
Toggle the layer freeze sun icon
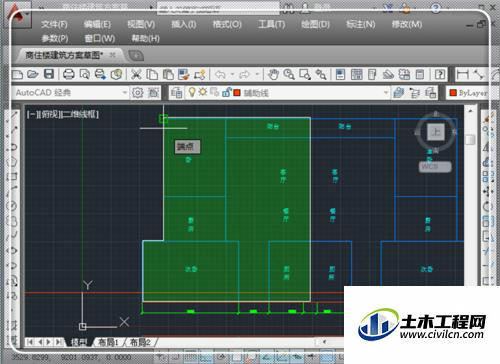pyautogui.click(x=203, y=92)
